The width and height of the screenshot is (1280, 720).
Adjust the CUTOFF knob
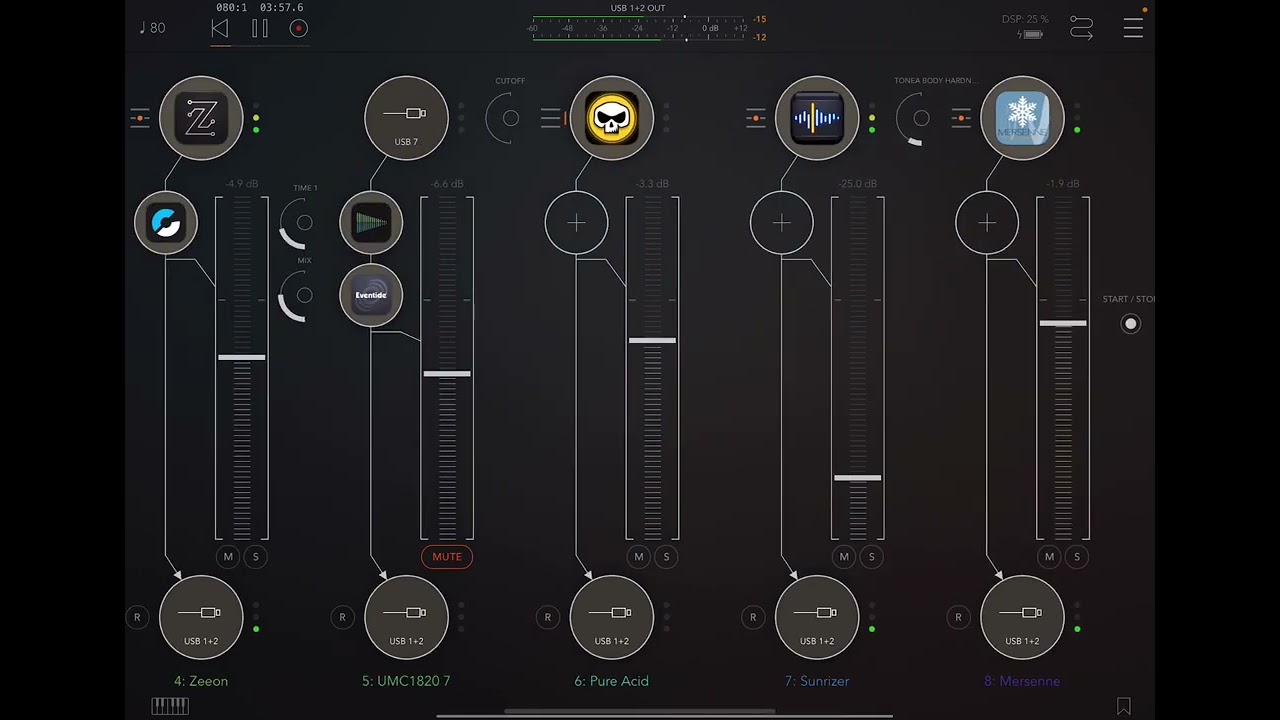point(507,119)
